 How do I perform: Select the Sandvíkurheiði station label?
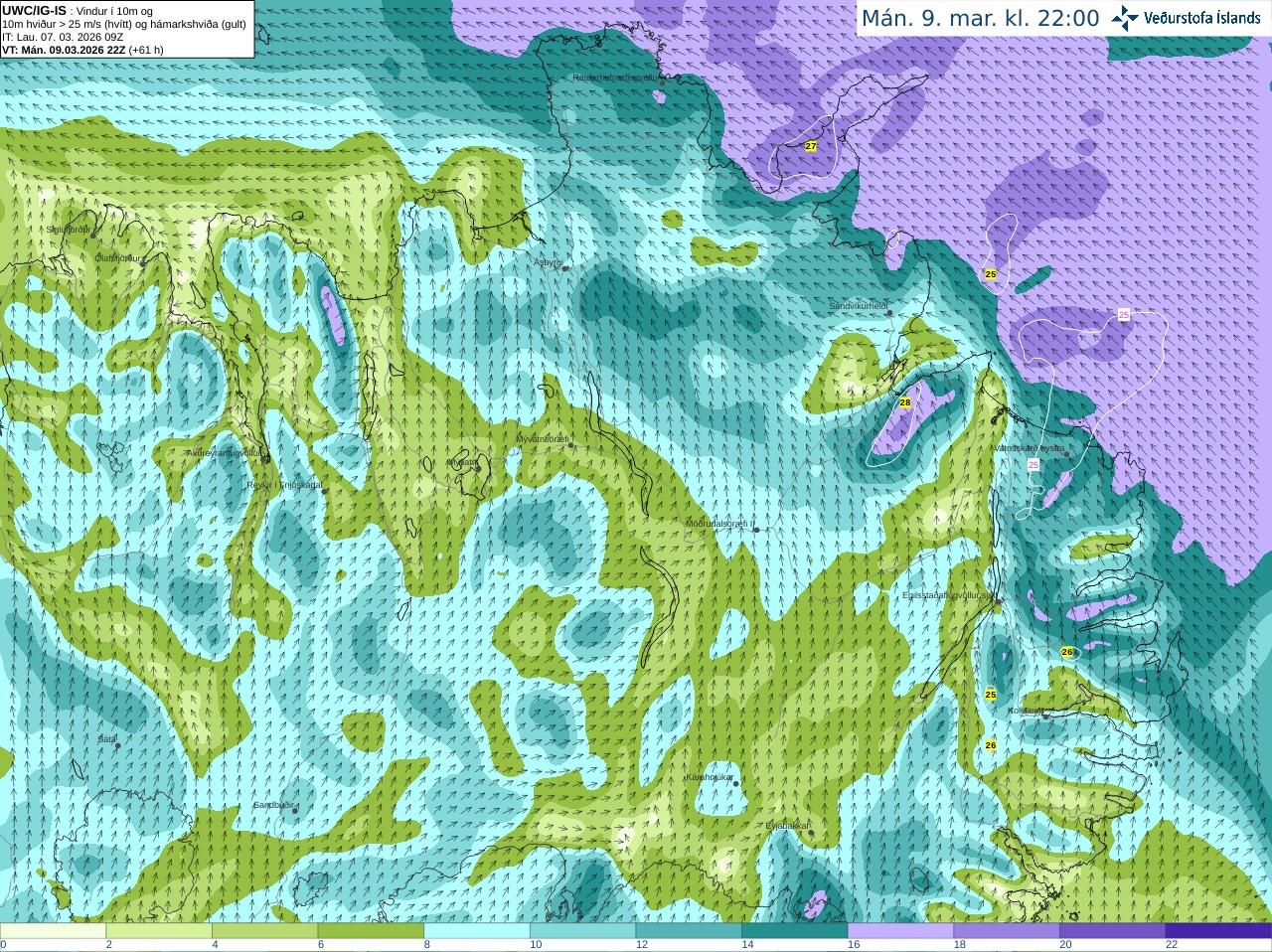coord(859,306)
